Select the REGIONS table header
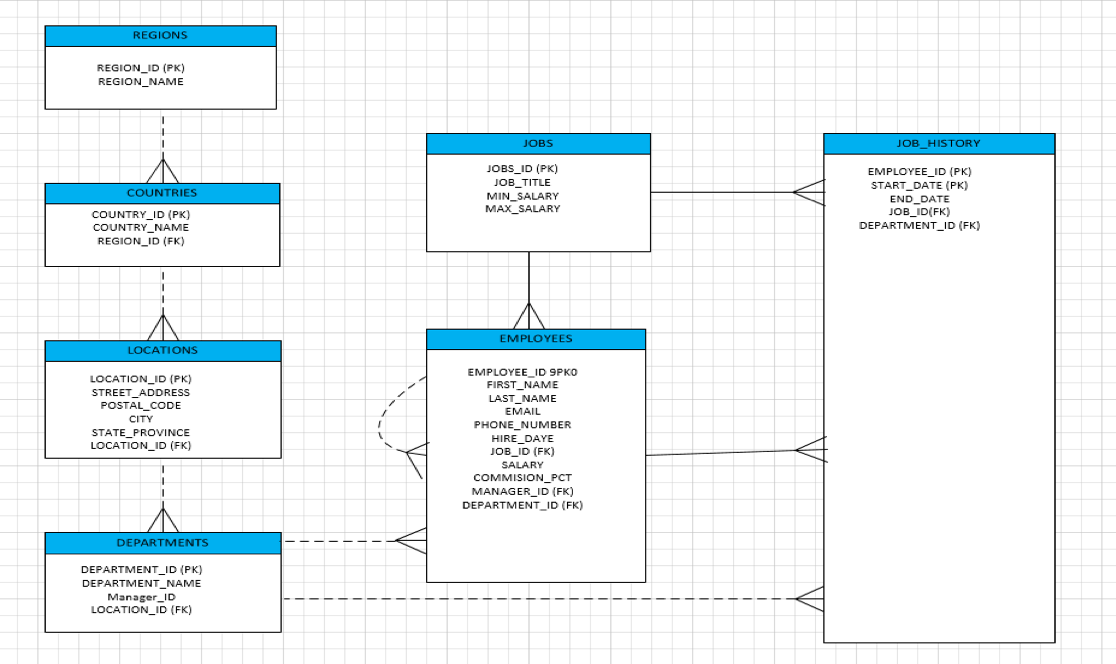This screenshot has height=664, width=1116. coord(160,36)
